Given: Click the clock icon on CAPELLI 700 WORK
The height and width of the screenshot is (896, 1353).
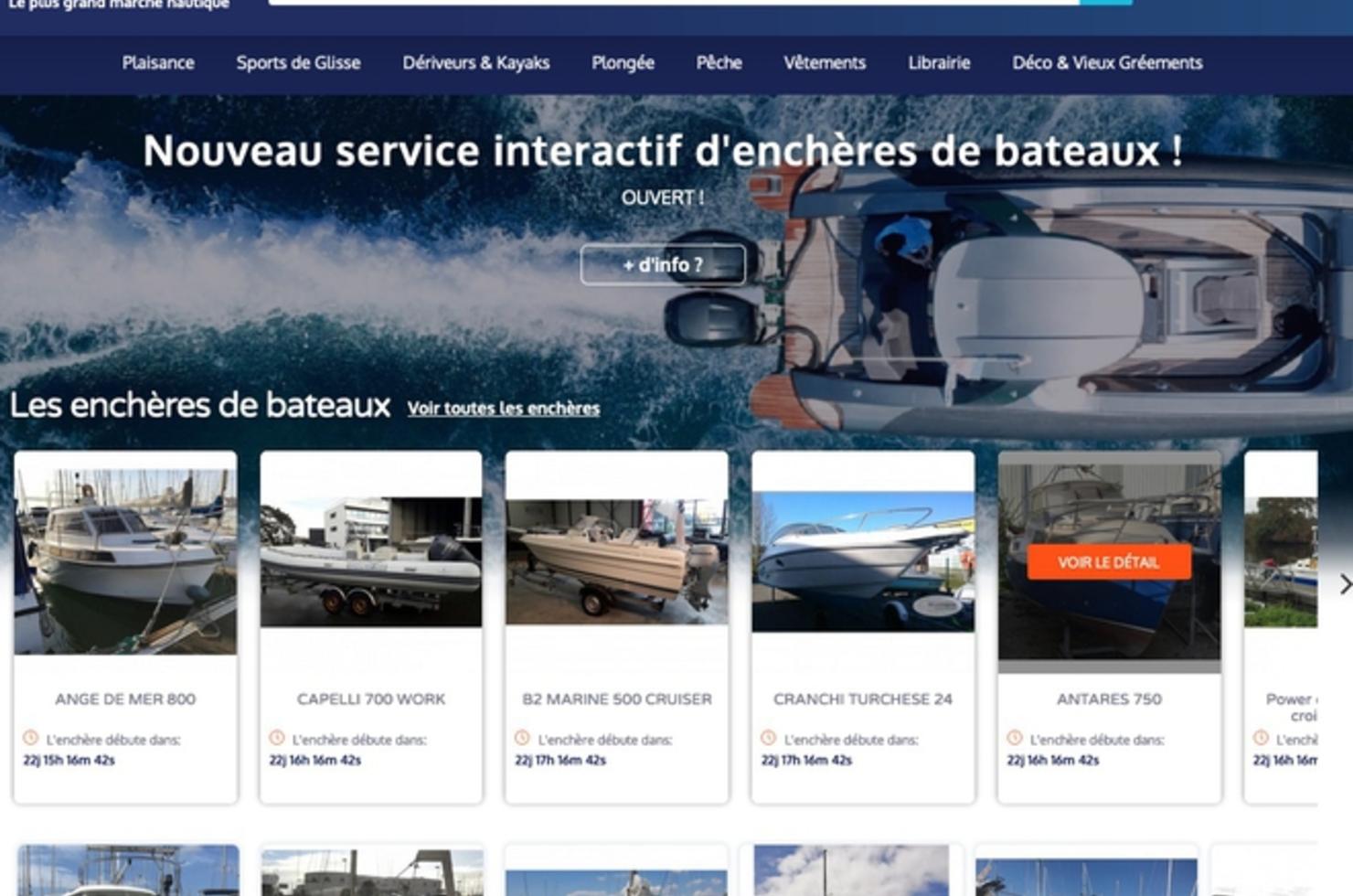Looking at the screenshot, I should (x=276, y=738).
